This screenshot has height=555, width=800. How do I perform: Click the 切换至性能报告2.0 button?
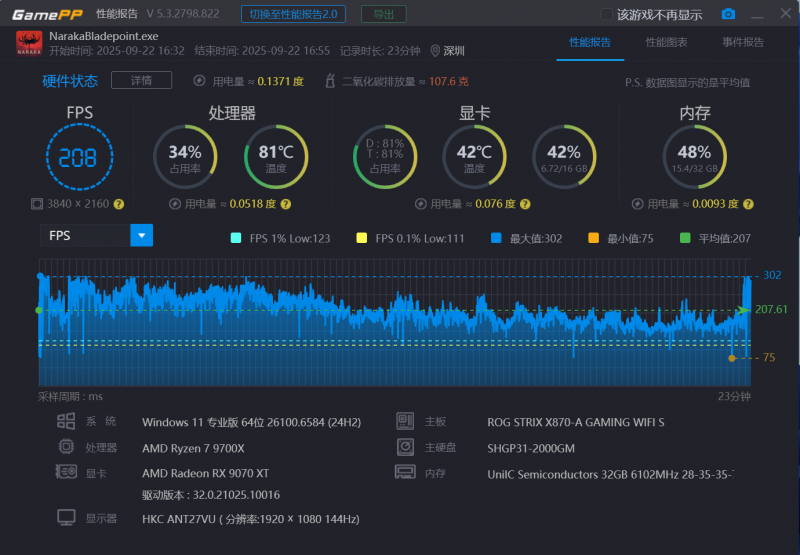click(294, 14)
